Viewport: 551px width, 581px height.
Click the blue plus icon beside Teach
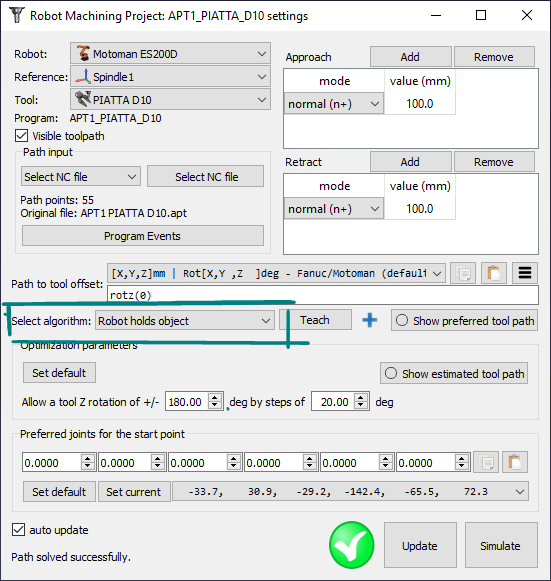369,321
